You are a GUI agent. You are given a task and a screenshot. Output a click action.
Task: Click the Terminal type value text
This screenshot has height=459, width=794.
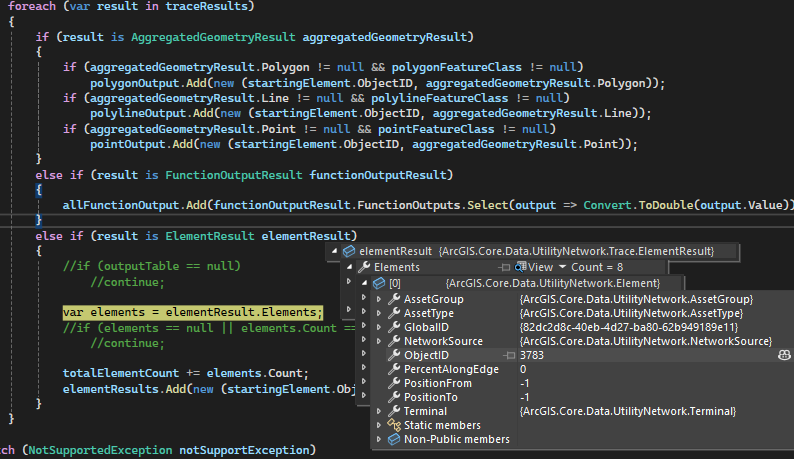coord(628,411)
